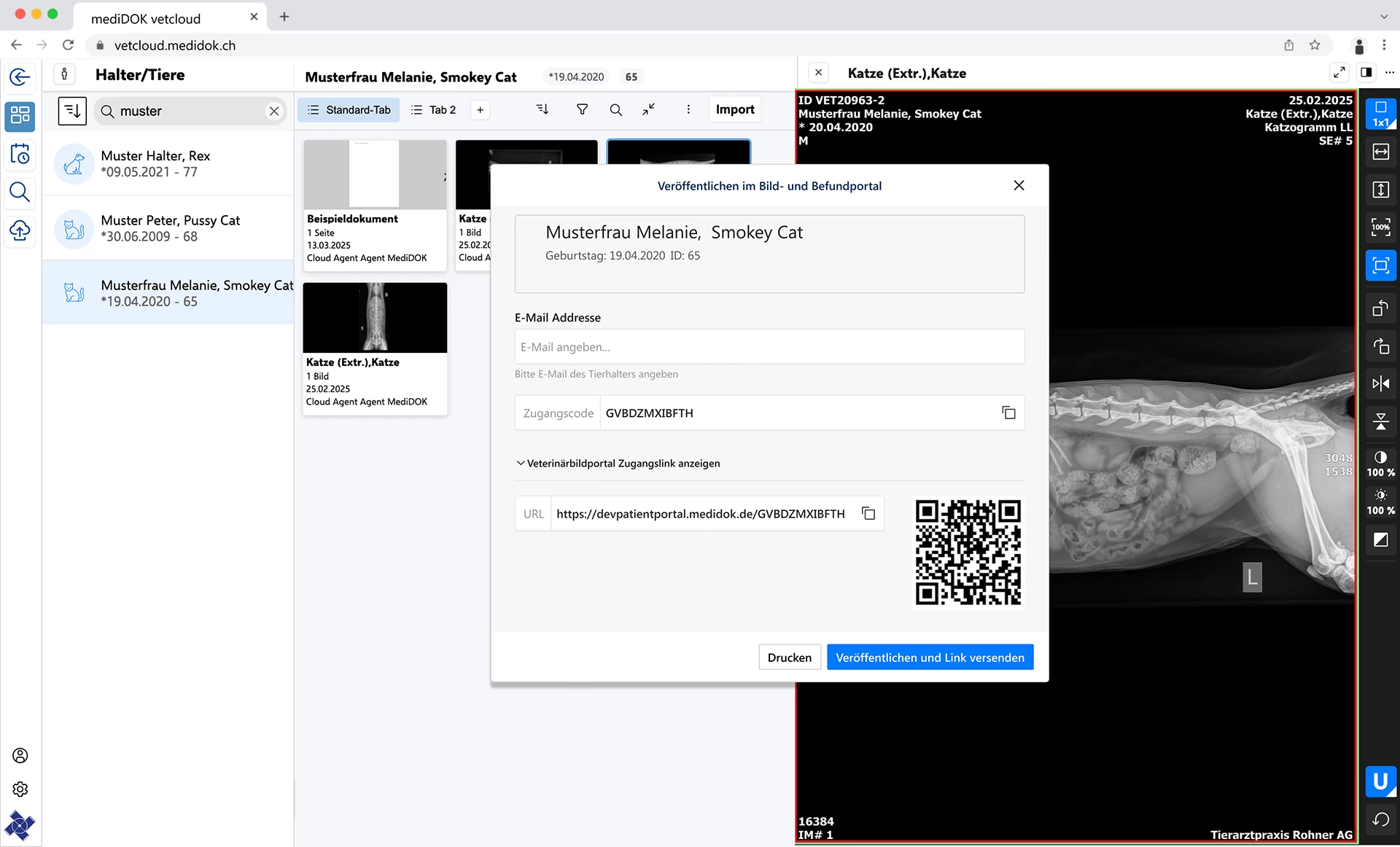The width and height of the screenshot is (1400, 847).
Task: Rotate image counterclockwise in viewer
Action: [x=1380, y=308]
